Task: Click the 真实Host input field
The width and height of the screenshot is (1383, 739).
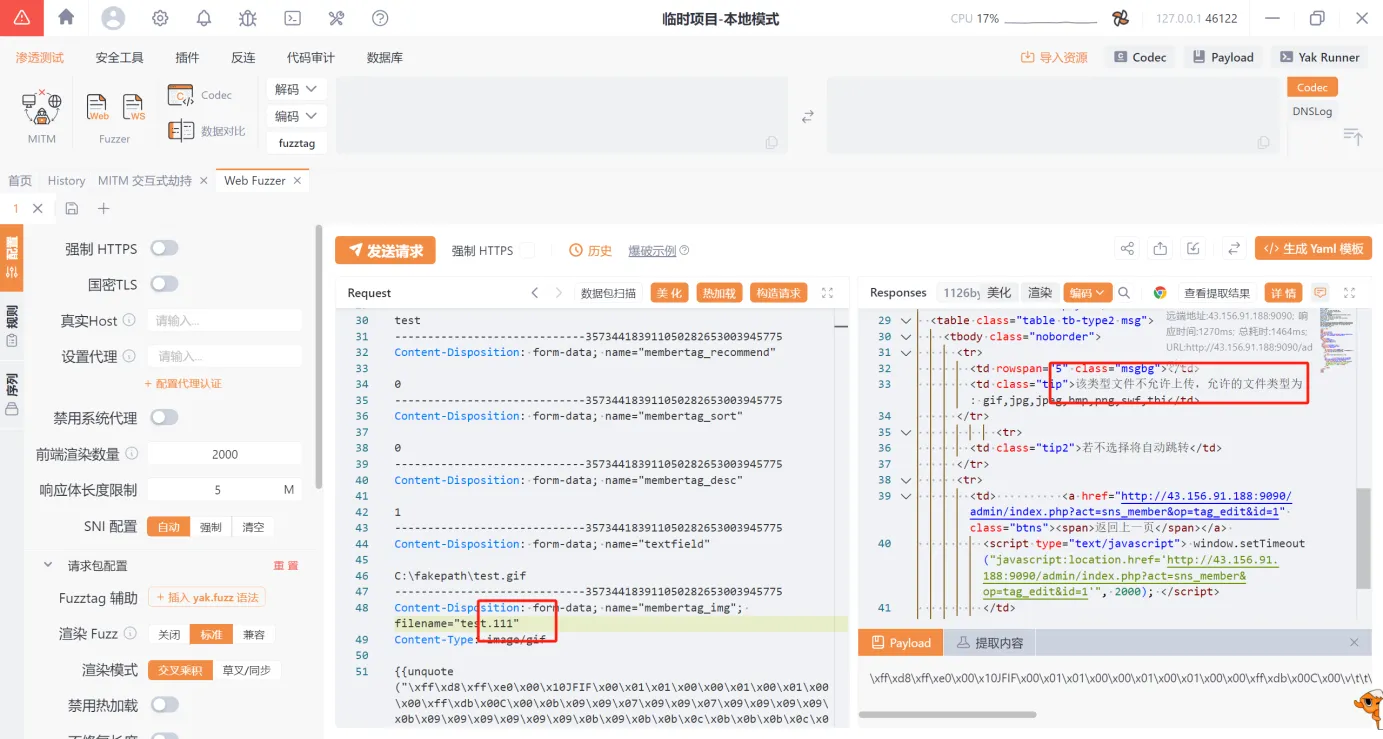Action: tap(225, 320)
